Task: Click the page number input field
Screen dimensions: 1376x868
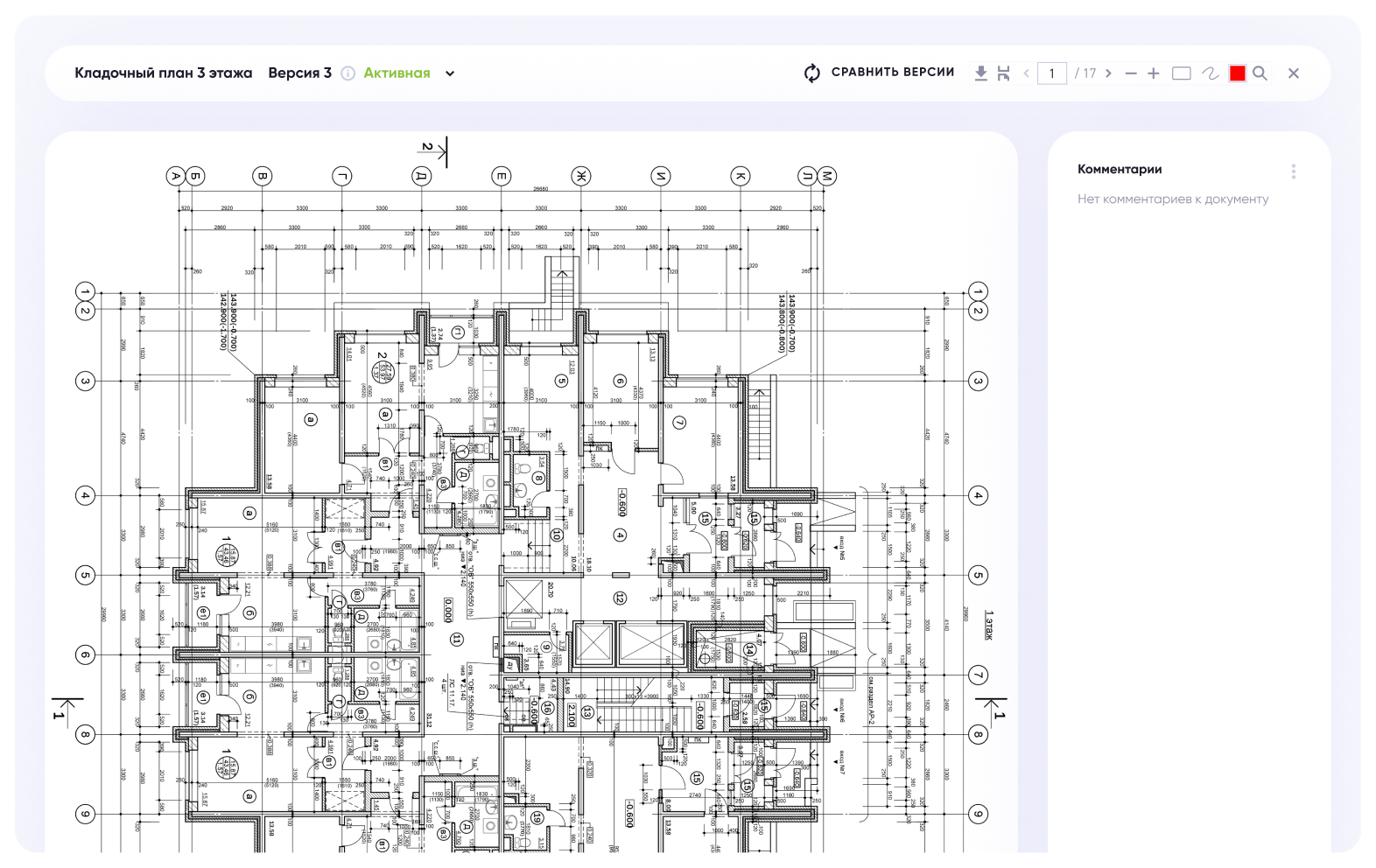Action: click(x=1051, y=73)
